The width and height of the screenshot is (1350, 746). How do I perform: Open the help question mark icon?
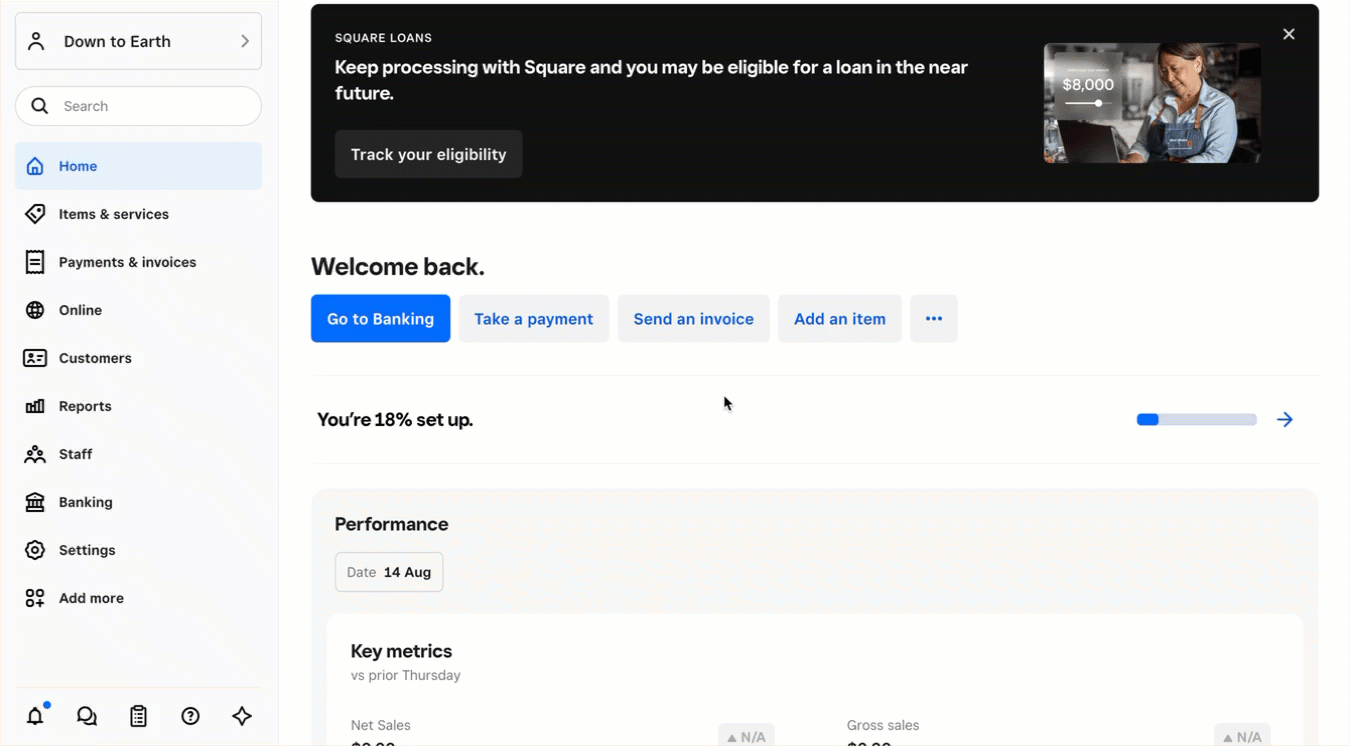point(190,716)
